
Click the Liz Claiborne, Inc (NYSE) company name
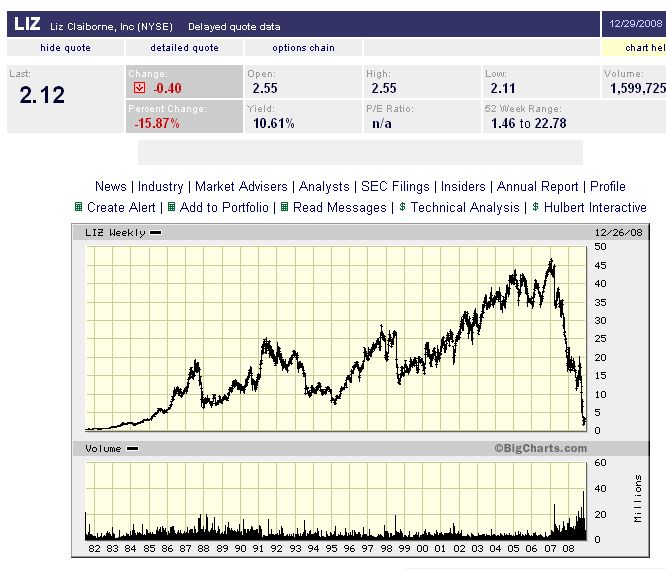tap(111, 27)
